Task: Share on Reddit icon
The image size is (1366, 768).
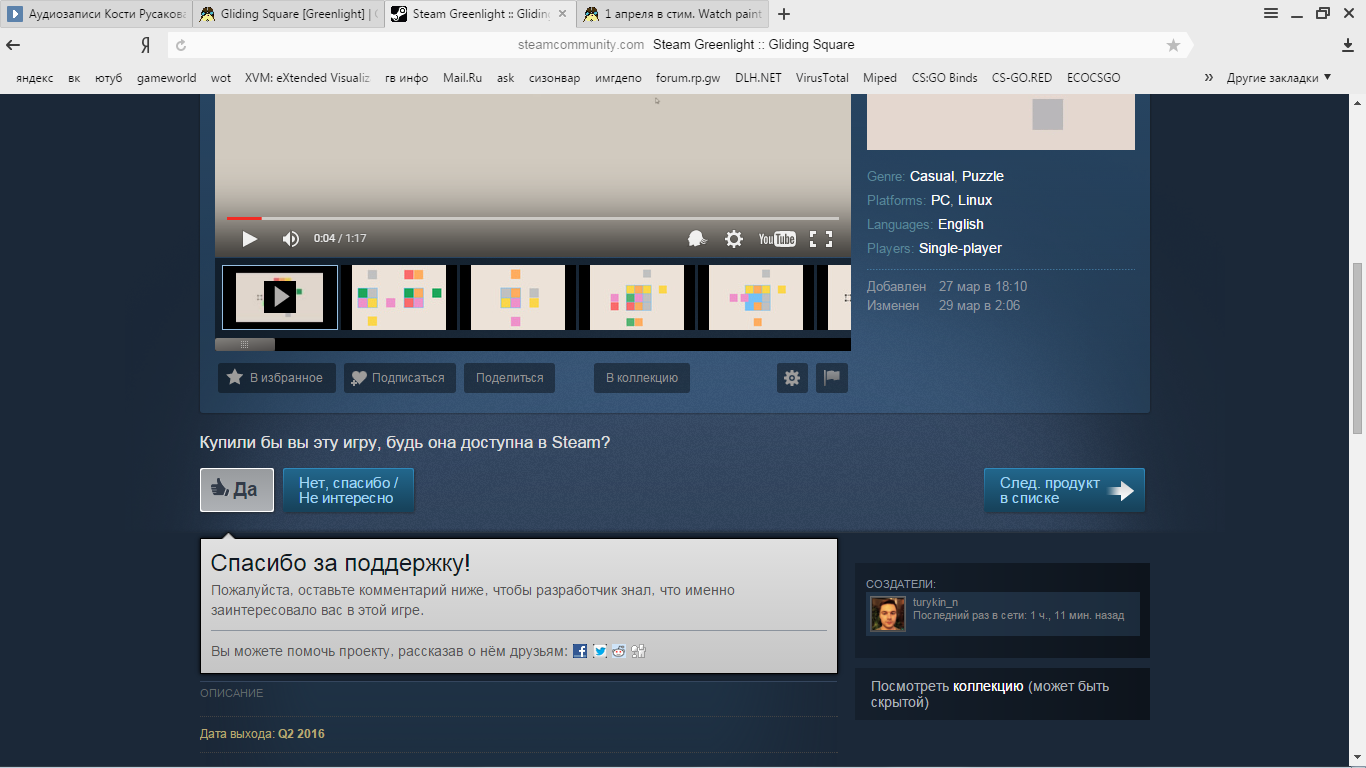Action: pyautogui.click(x=619, y=651)
